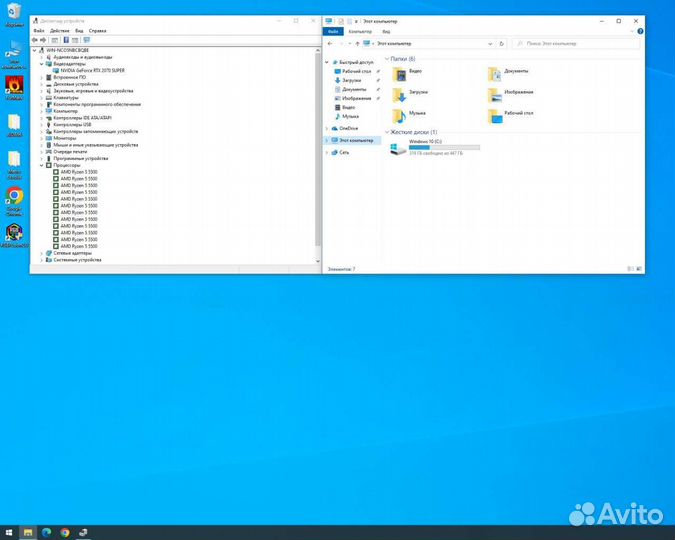The height and width of the screenshot is (540, 675).
Task: Expand the Системные устройства category
Action: 42,260
